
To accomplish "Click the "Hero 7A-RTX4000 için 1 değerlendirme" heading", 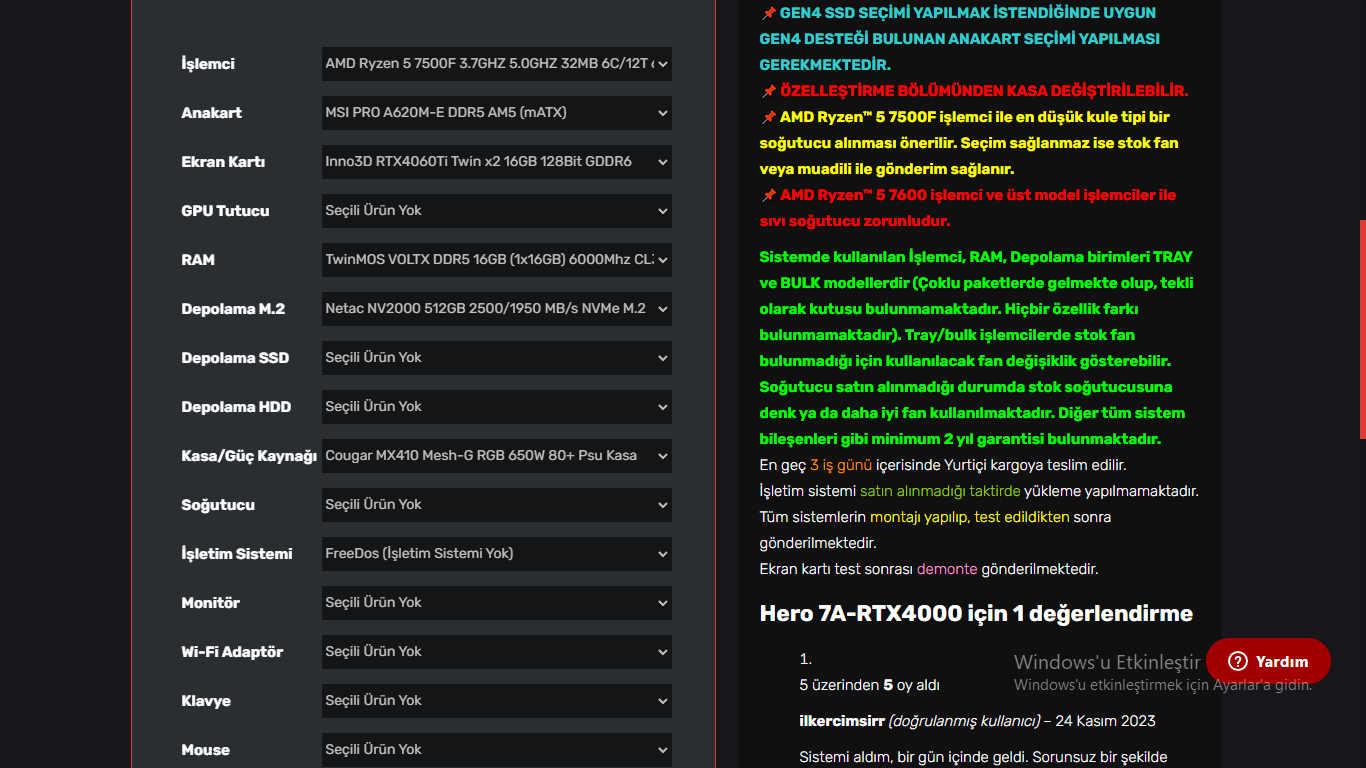I will point(976,613).
